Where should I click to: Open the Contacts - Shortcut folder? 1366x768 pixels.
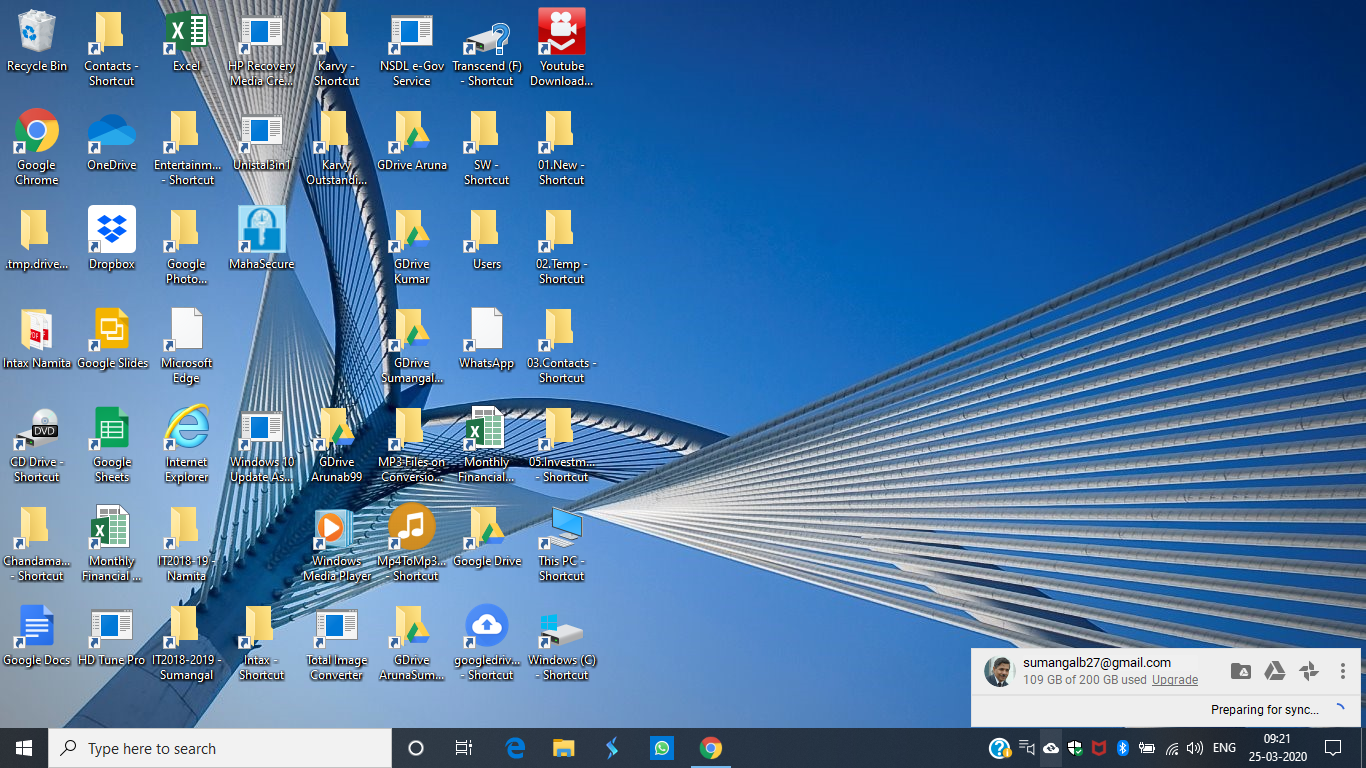pos(112,48)
